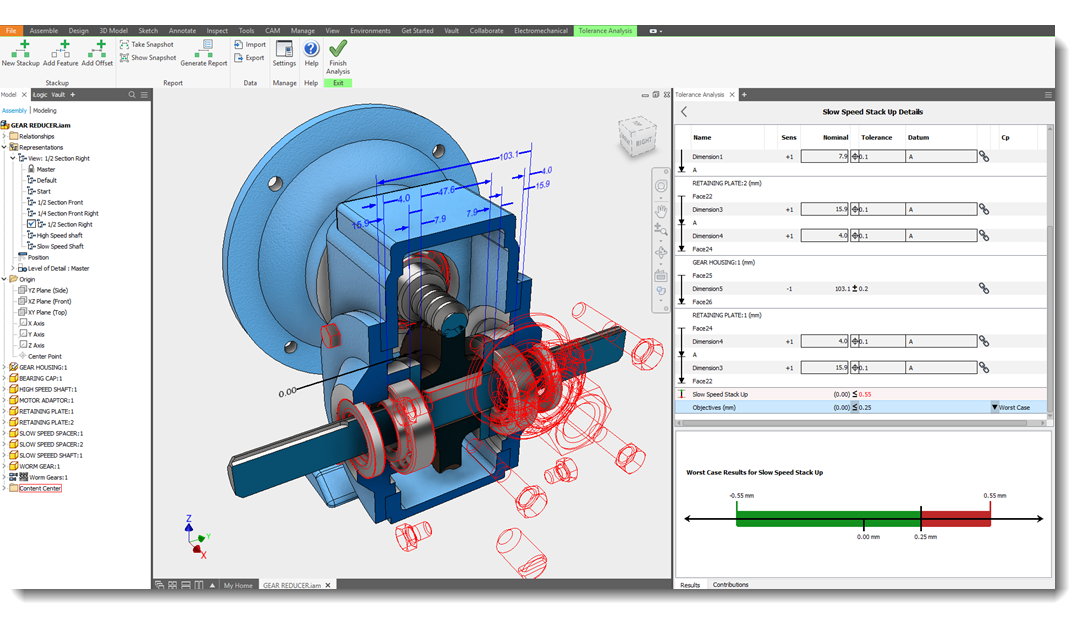Viewport: 1080px width, 618px height.
Task: Select the Tolerance Analysis ribbon tab
Action: coord(605,30)
